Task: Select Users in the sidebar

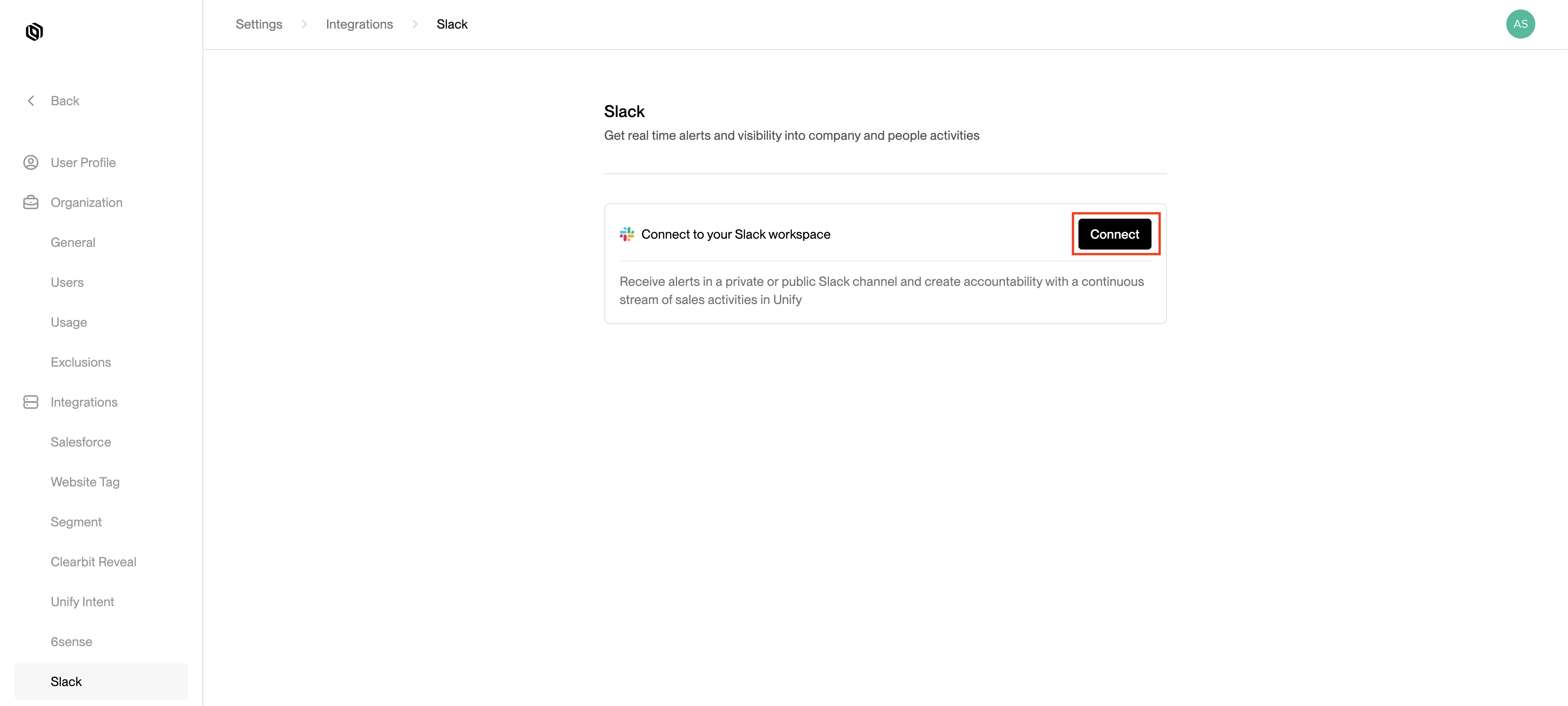Action: (67, 282)
